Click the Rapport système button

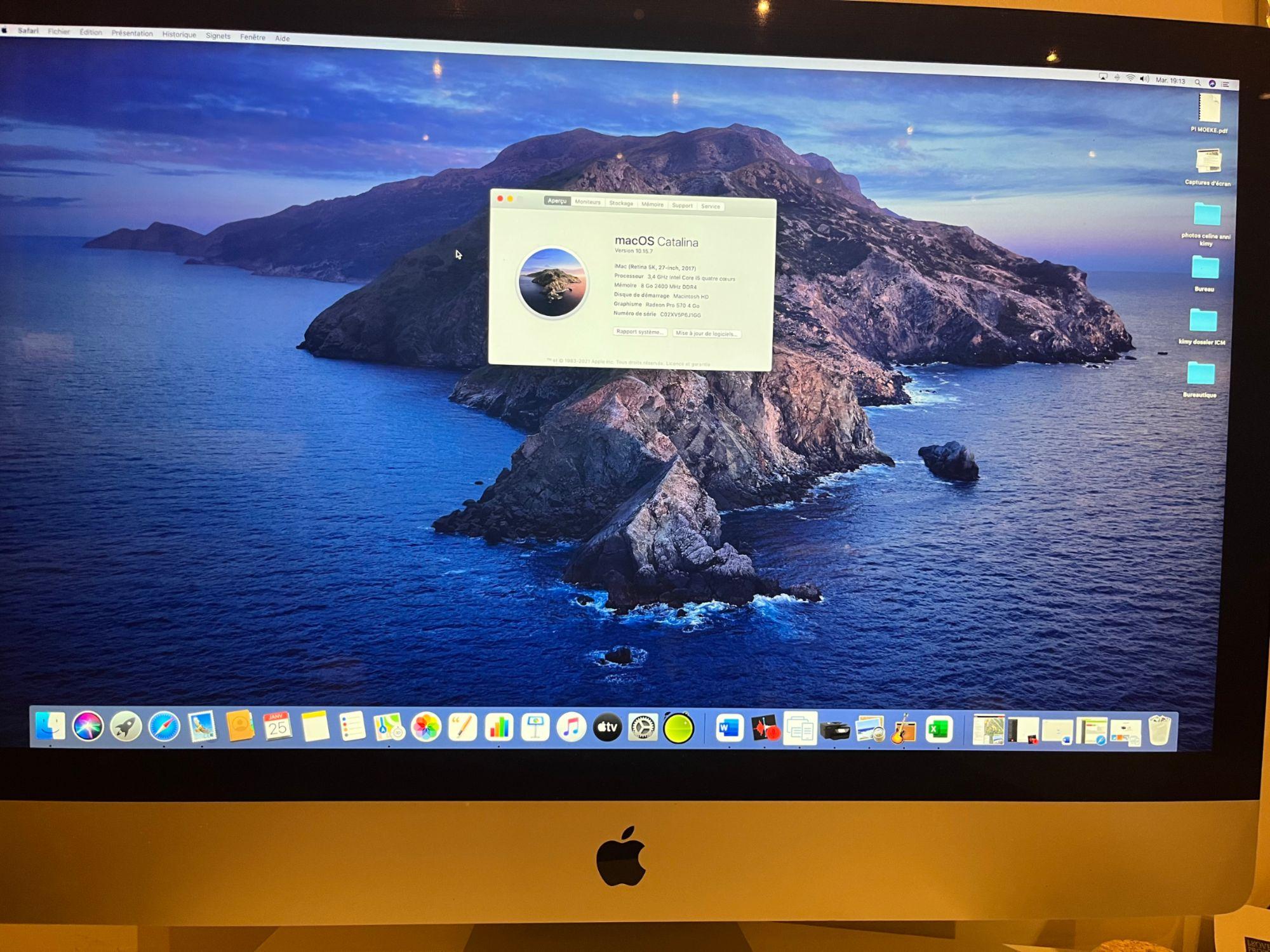pyautogui.click(x=639, y=331)
